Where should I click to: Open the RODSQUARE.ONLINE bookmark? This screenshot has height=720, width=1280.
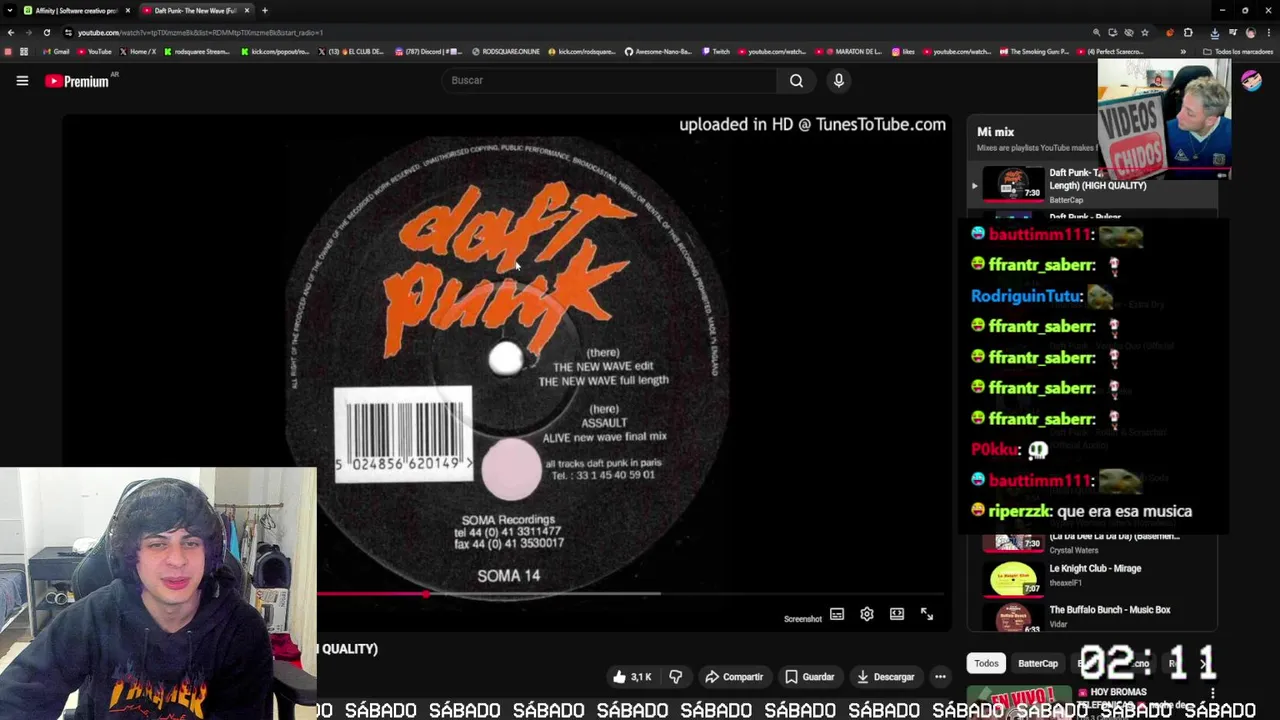(506, 51)
